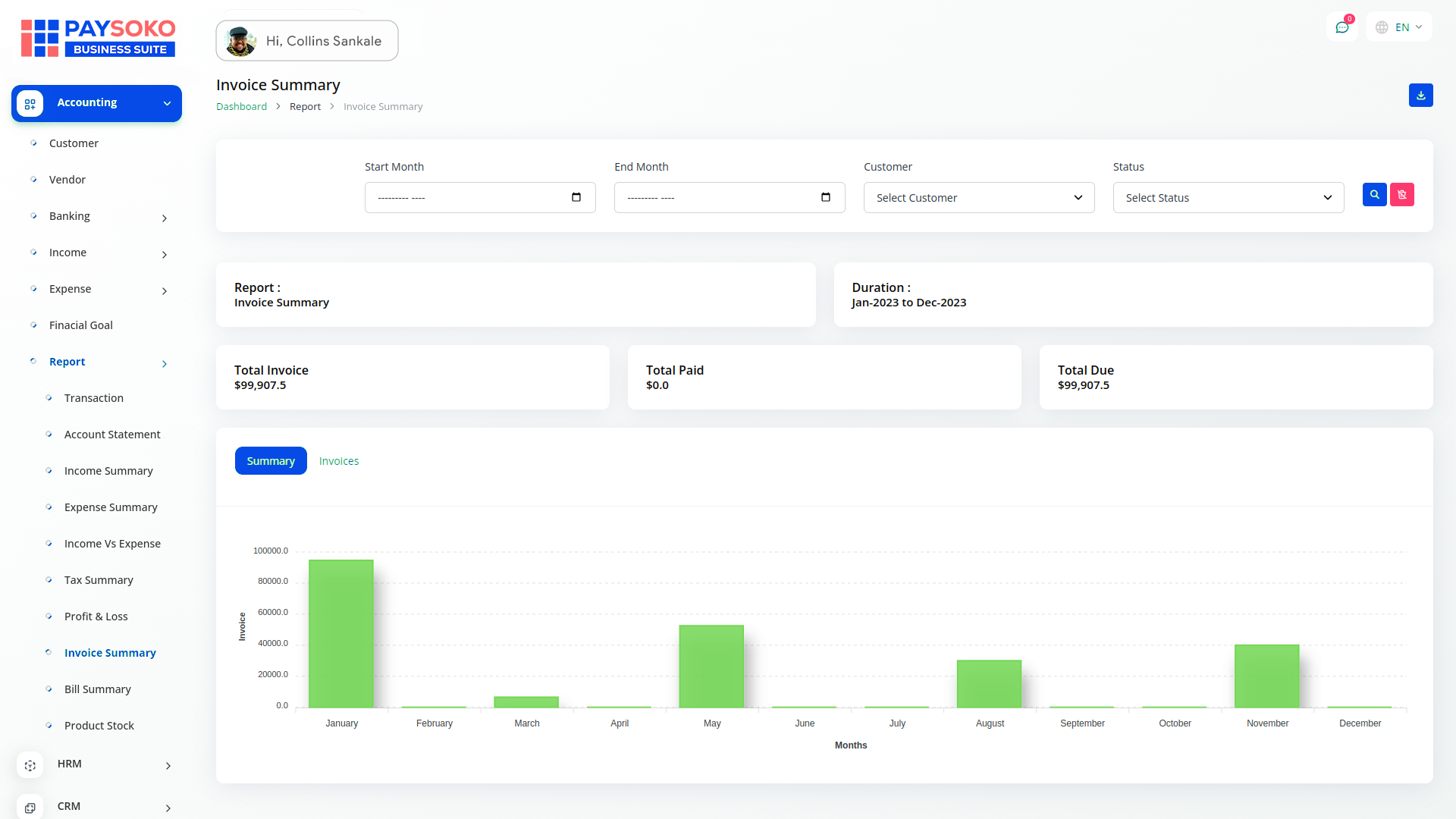The height and width of the screenshot is (819, 1456).
Task: Click the red reset filter icon
Action: point(1401,195)
